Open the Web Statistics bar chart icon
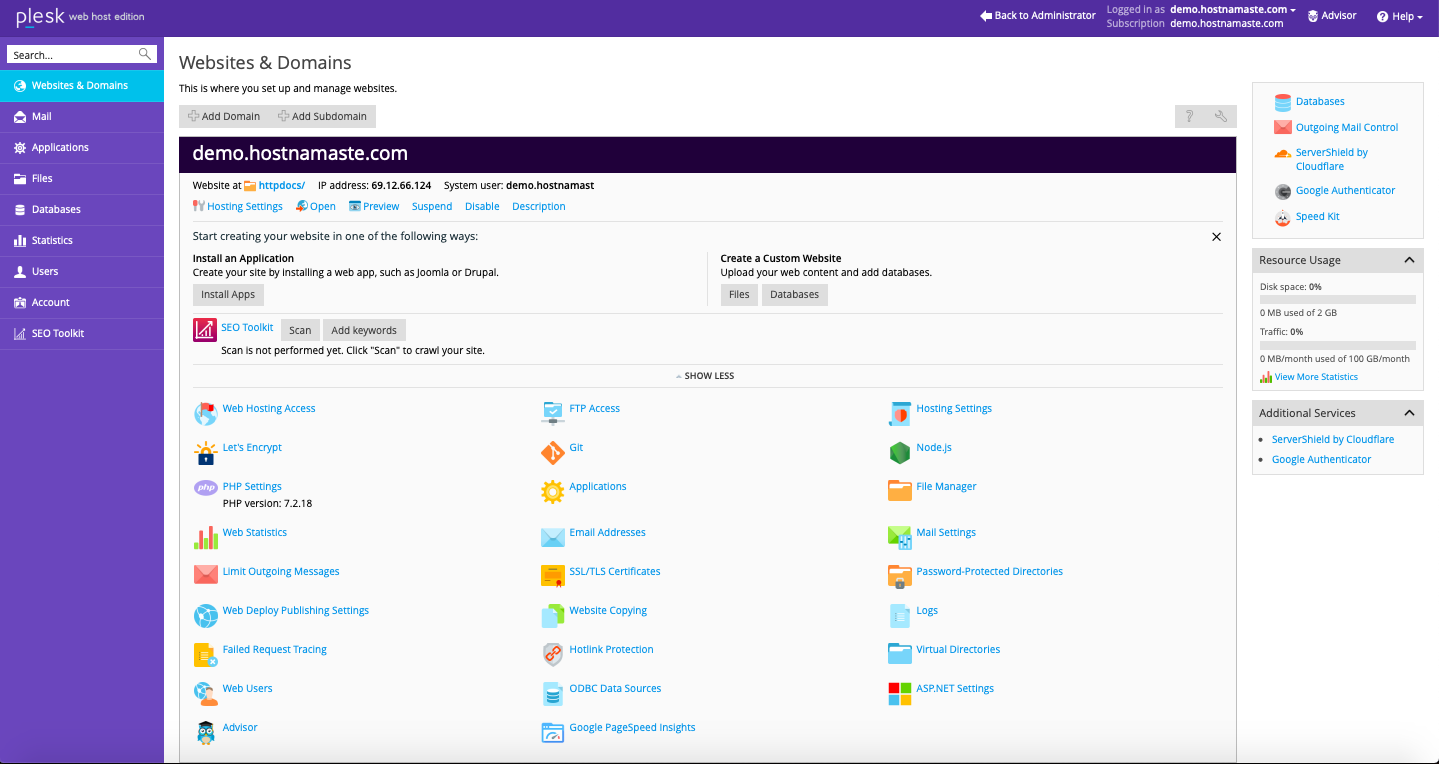 click(205, 537)
